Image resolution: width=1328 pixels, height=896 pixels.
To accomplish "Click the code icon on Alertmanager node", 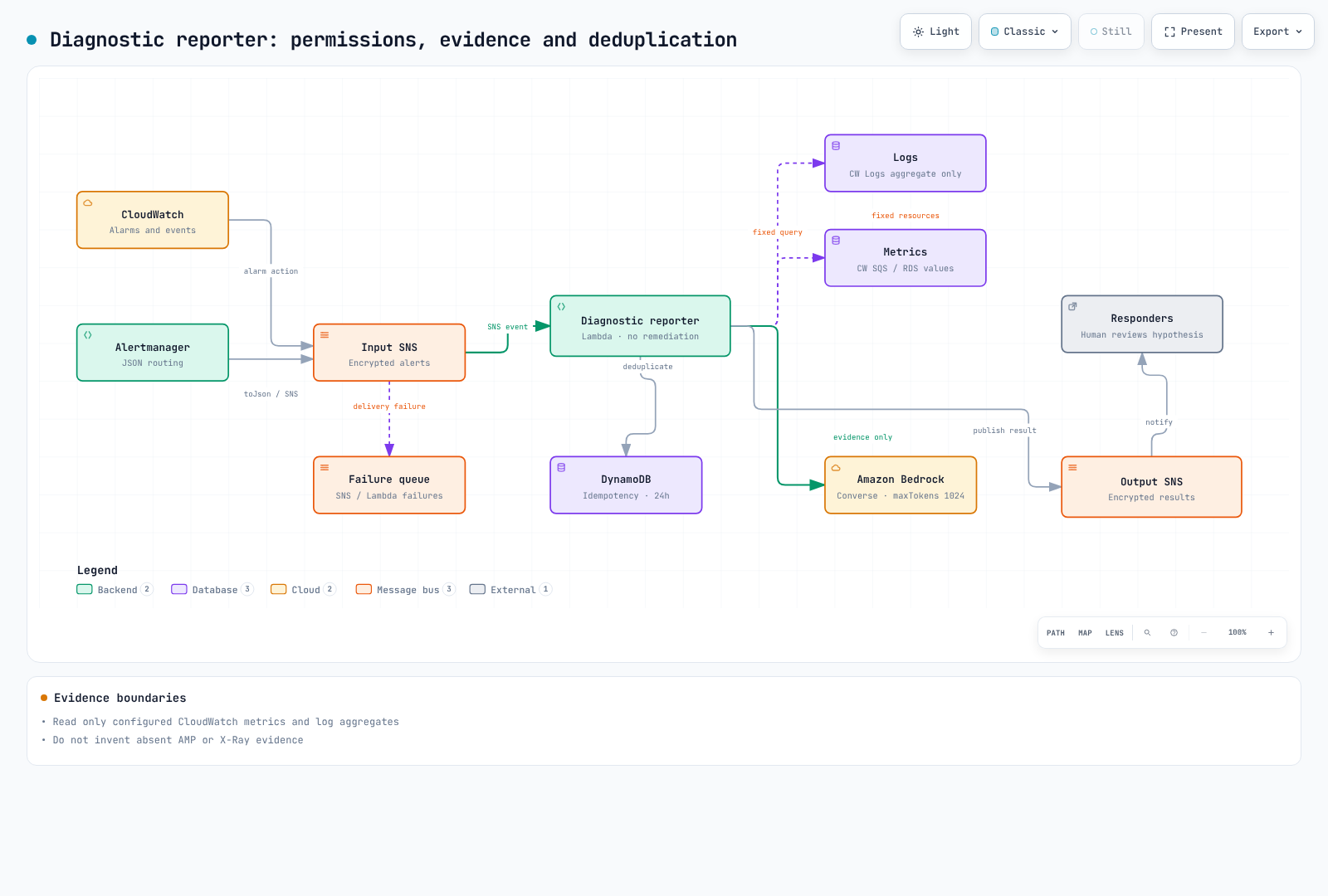I will (88, 335).
